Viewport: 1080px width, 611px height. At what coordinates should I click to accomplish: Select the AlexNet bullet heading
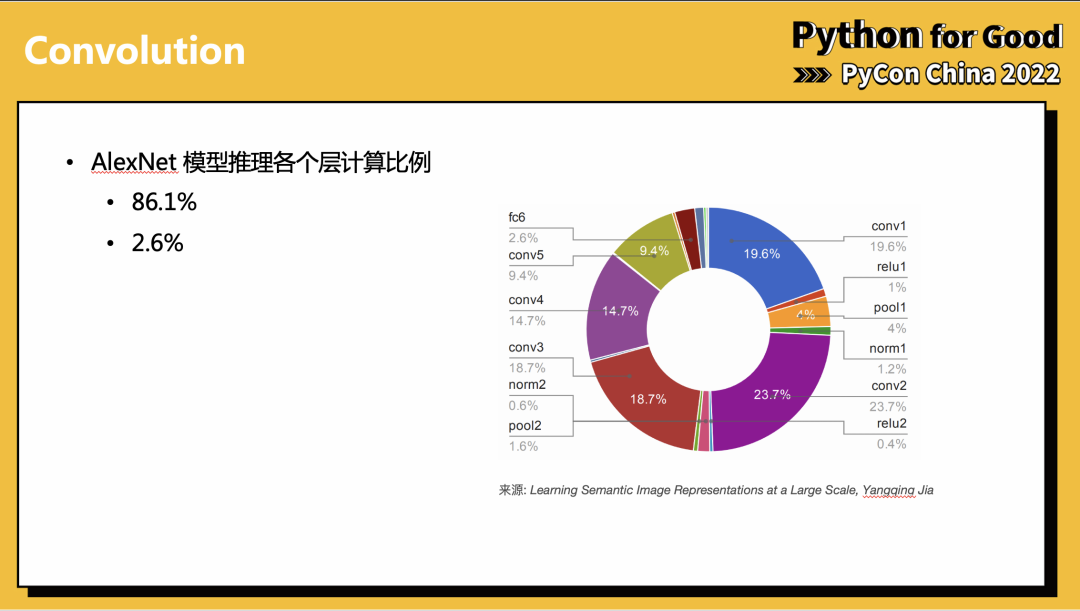click(x=261, y=163)
